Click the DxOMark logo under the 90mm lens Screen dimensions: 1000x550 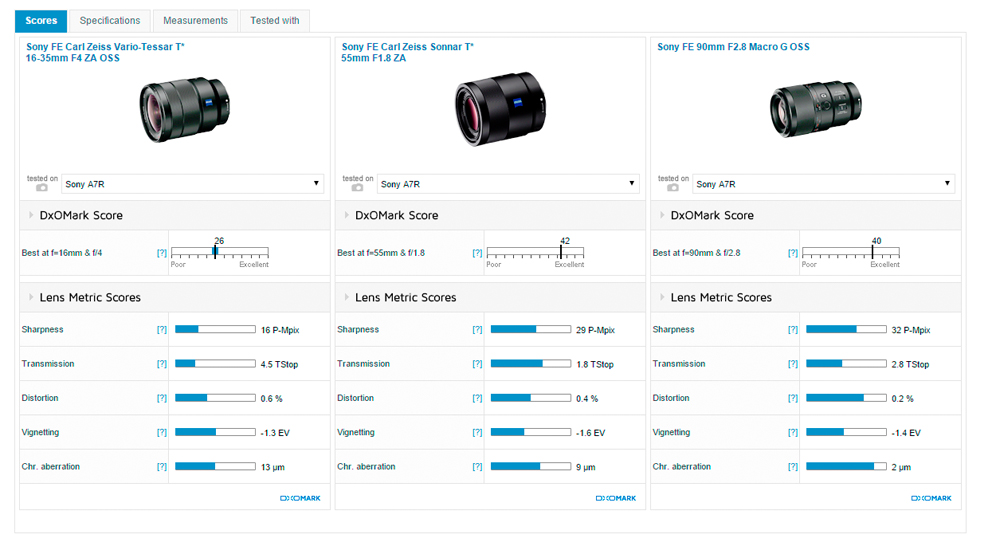[x=931, y=498]
